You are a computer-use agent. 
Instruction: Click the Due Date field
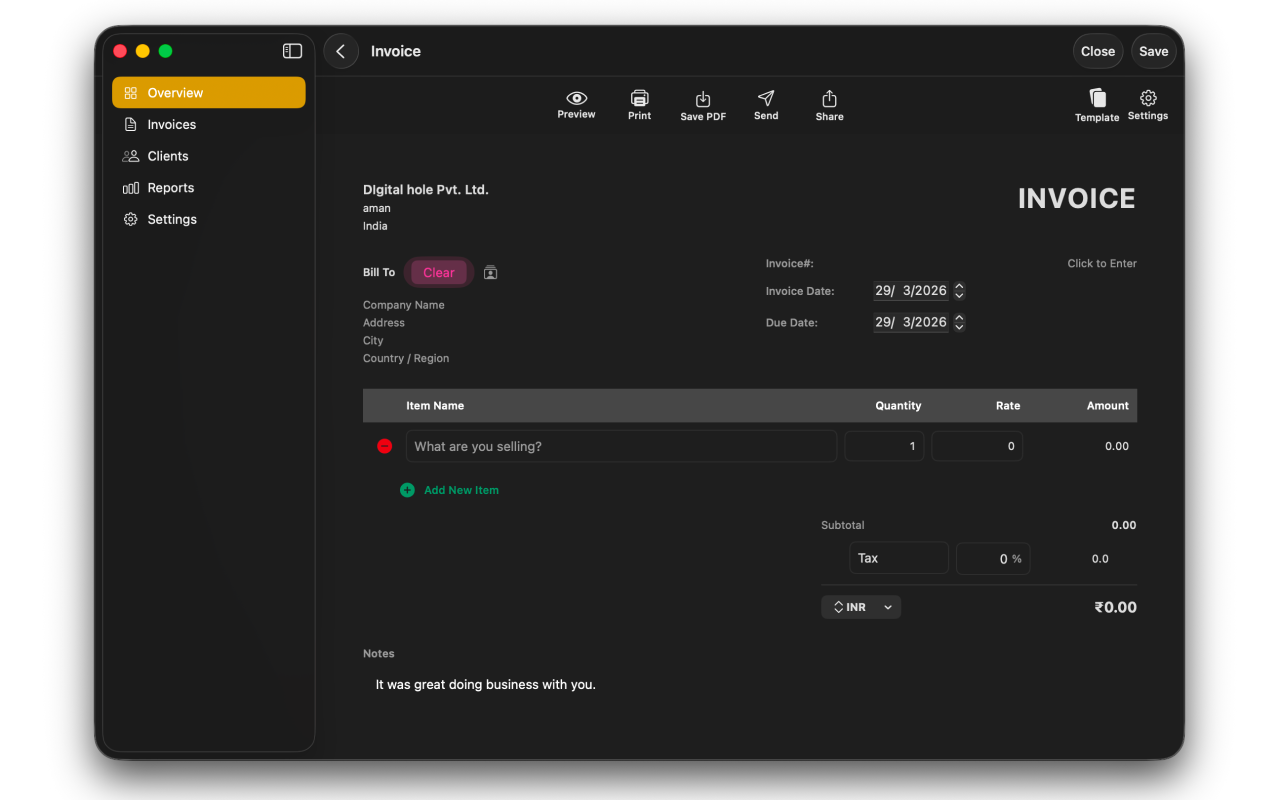[x=911, y=322]
